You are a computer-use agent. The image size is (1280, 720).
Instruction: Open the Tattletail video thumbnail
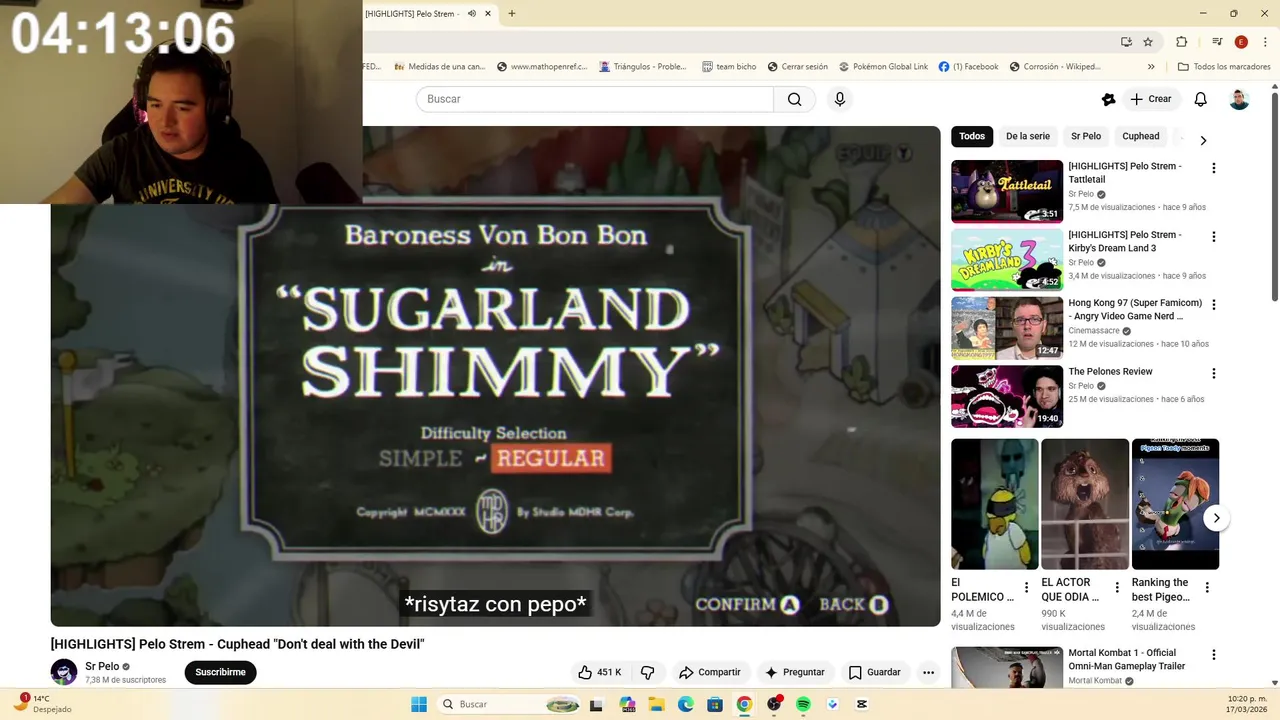click(1007, 191)
